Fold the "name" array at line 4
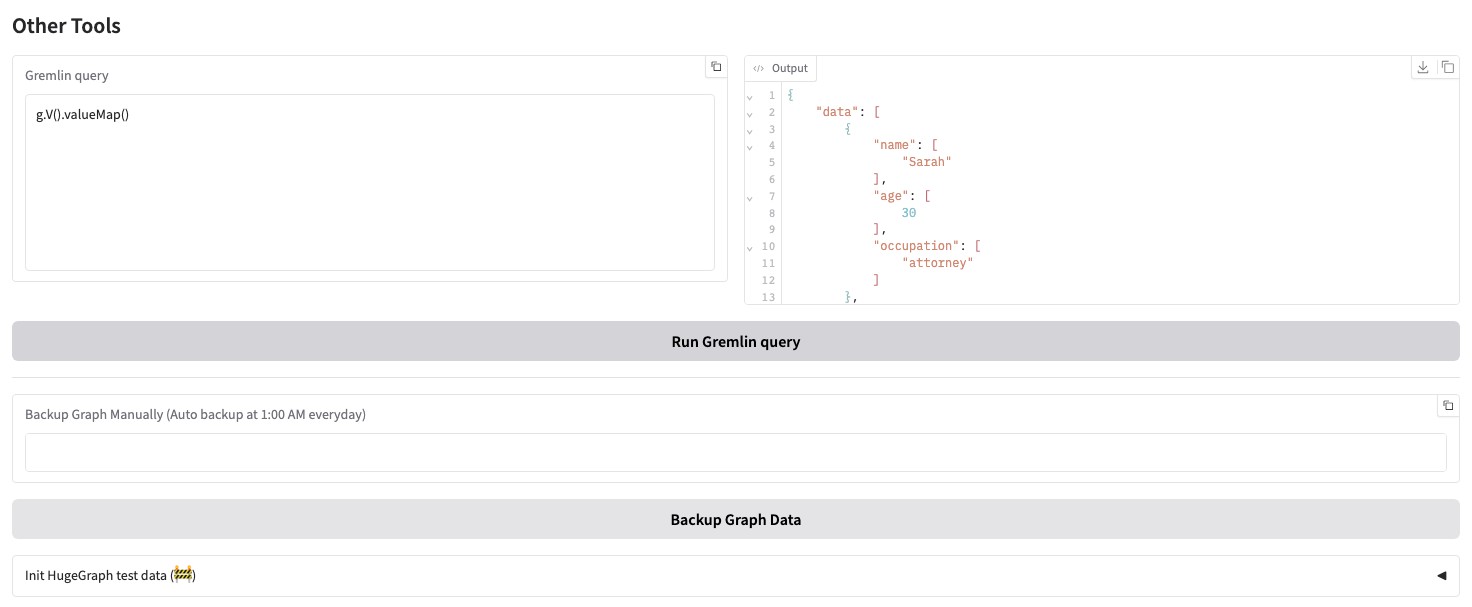 click(x=750, y=147)
